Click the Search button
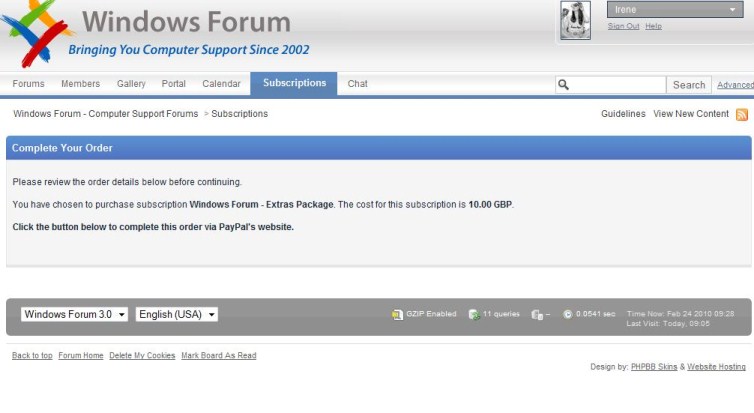 pos(689,85)
